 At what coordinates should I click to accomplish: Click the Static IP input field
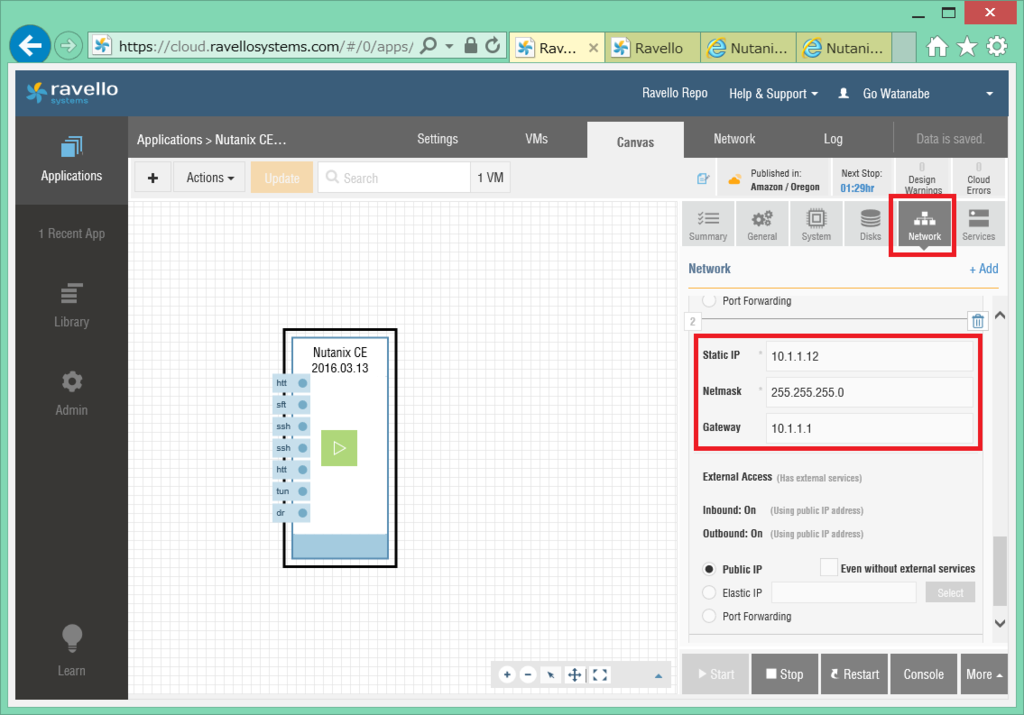point(869,356)
